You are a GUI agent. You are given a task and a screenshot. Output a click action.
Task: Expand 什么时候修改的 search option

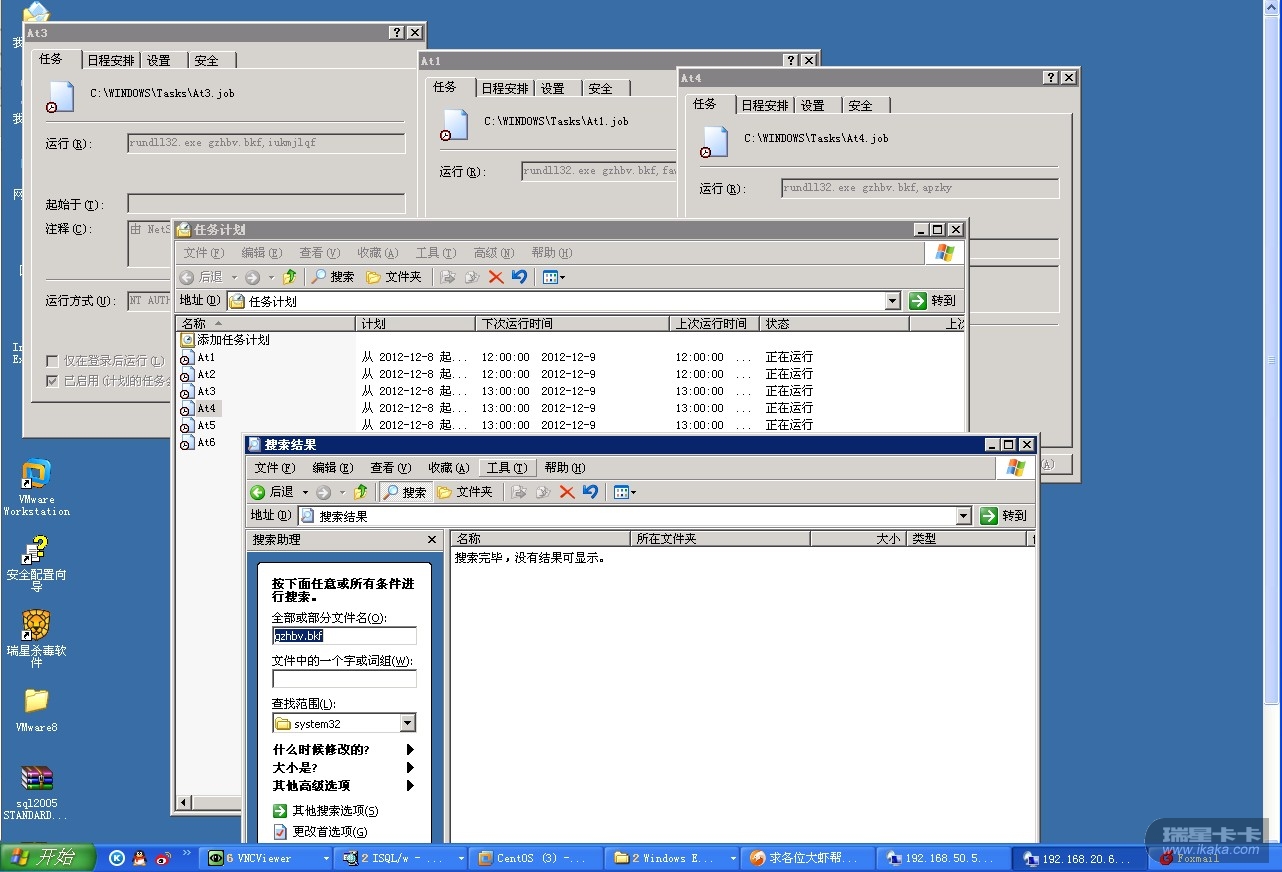[410, 750]
